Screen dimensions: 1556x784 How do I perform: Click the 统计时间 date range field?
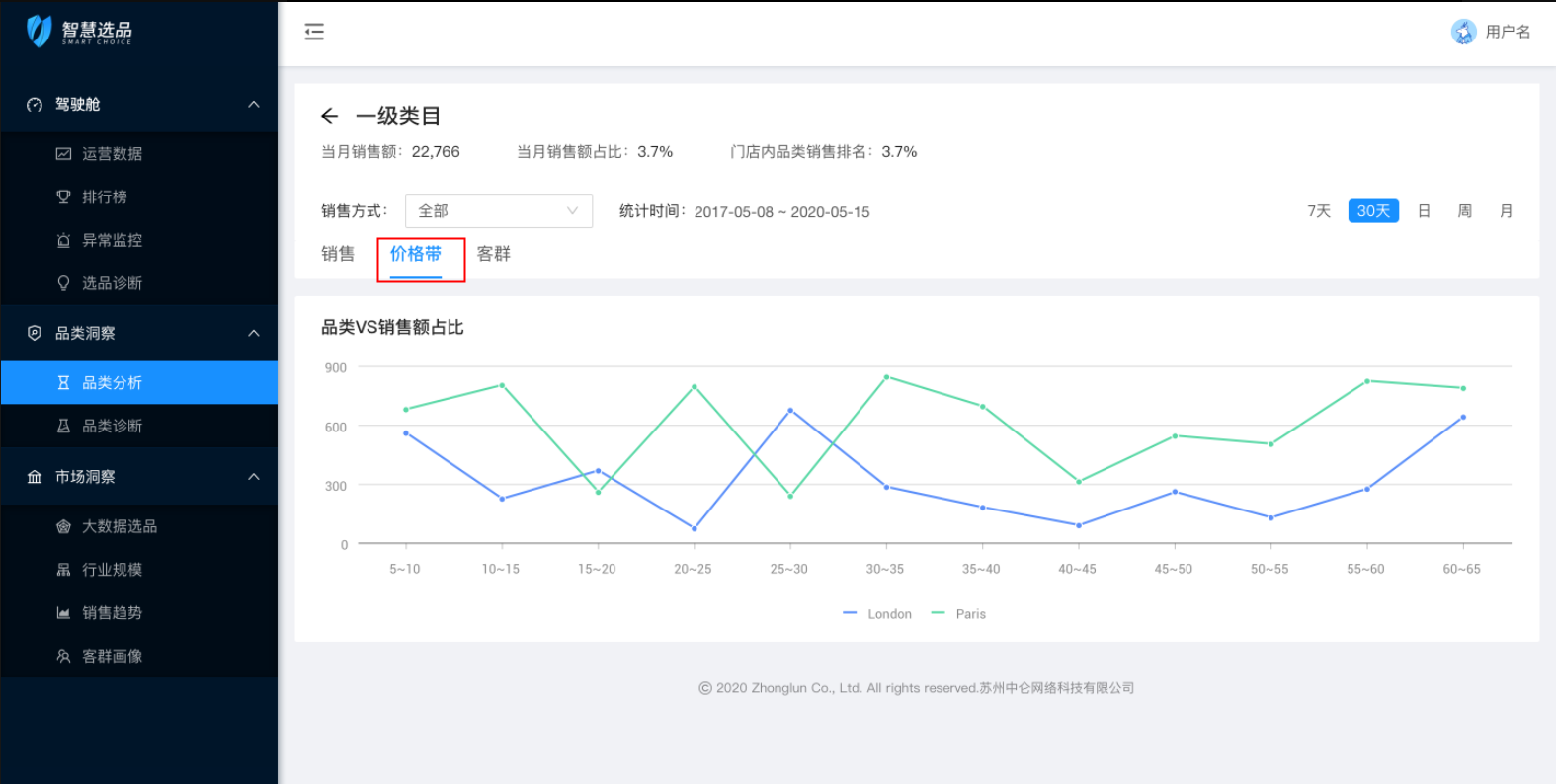click(x=781, y=212)
